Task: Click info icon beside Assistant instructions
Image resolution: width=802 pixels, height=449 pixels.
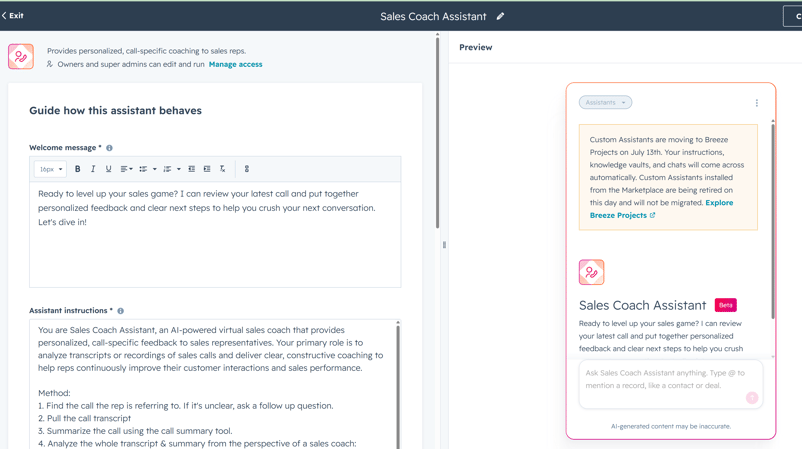Action: point(121,311)
